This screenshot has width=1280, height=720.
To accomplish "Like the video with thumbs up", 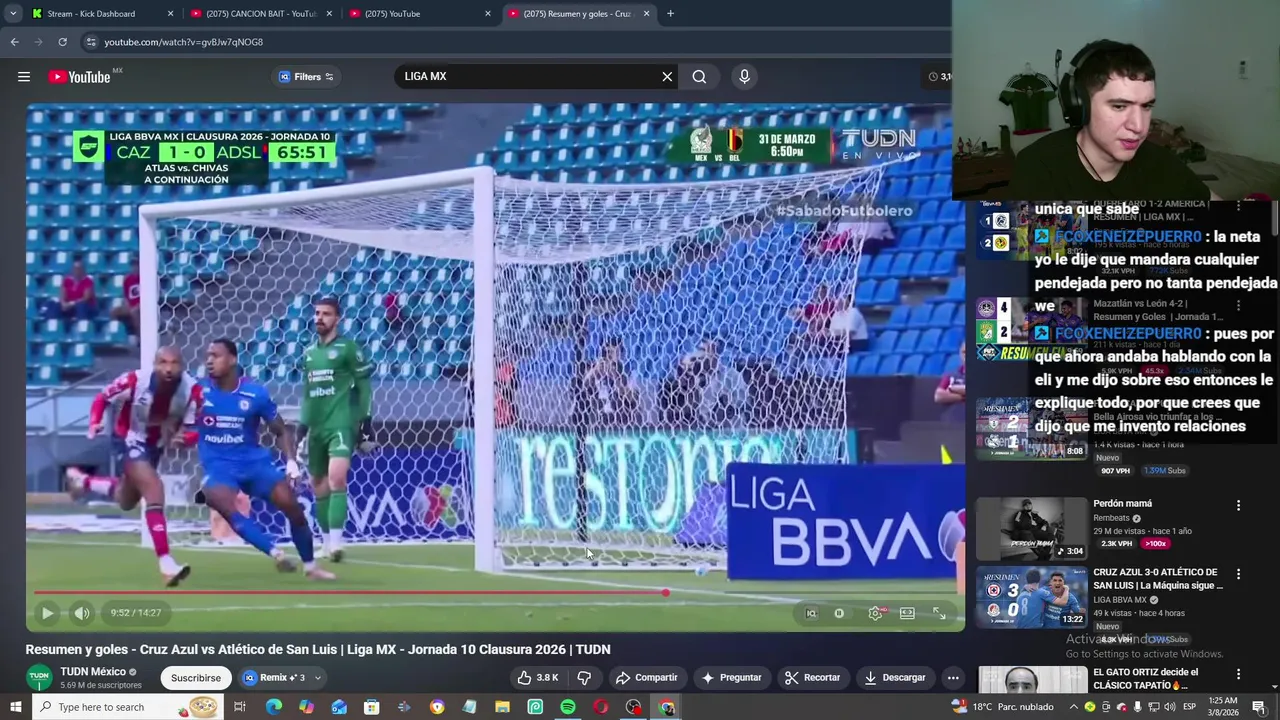I will tap(538, 678).
